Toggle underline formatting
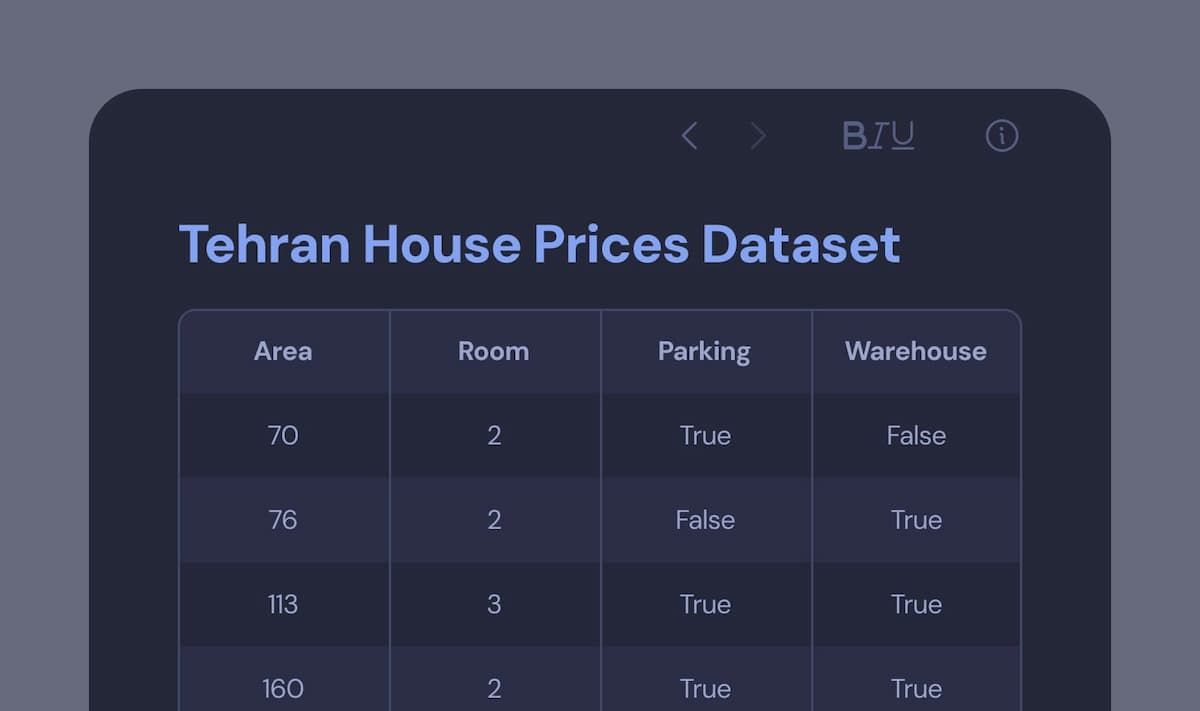 coord(902,136)
